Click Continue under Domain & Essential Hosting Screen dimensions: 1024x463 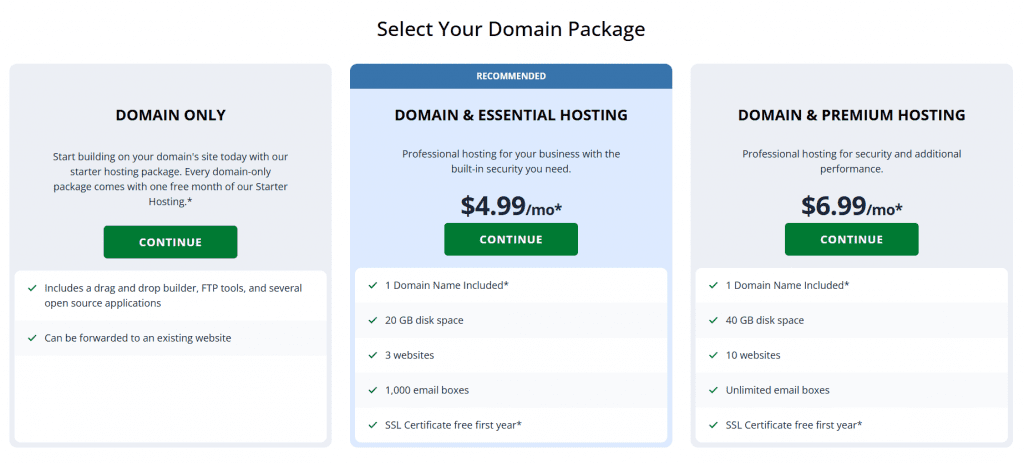(x=511, y=240)
